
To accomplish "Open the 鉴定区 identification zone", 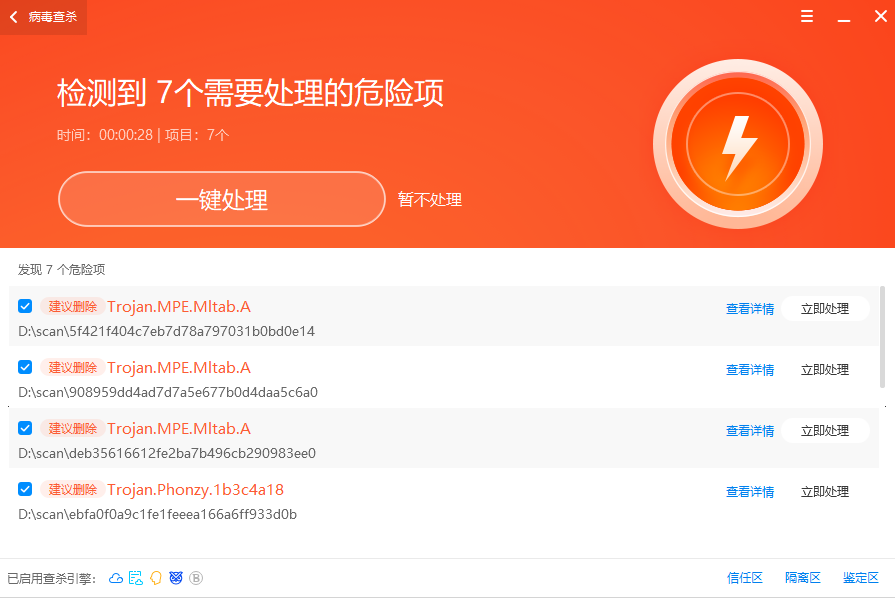I will (860, 578).
